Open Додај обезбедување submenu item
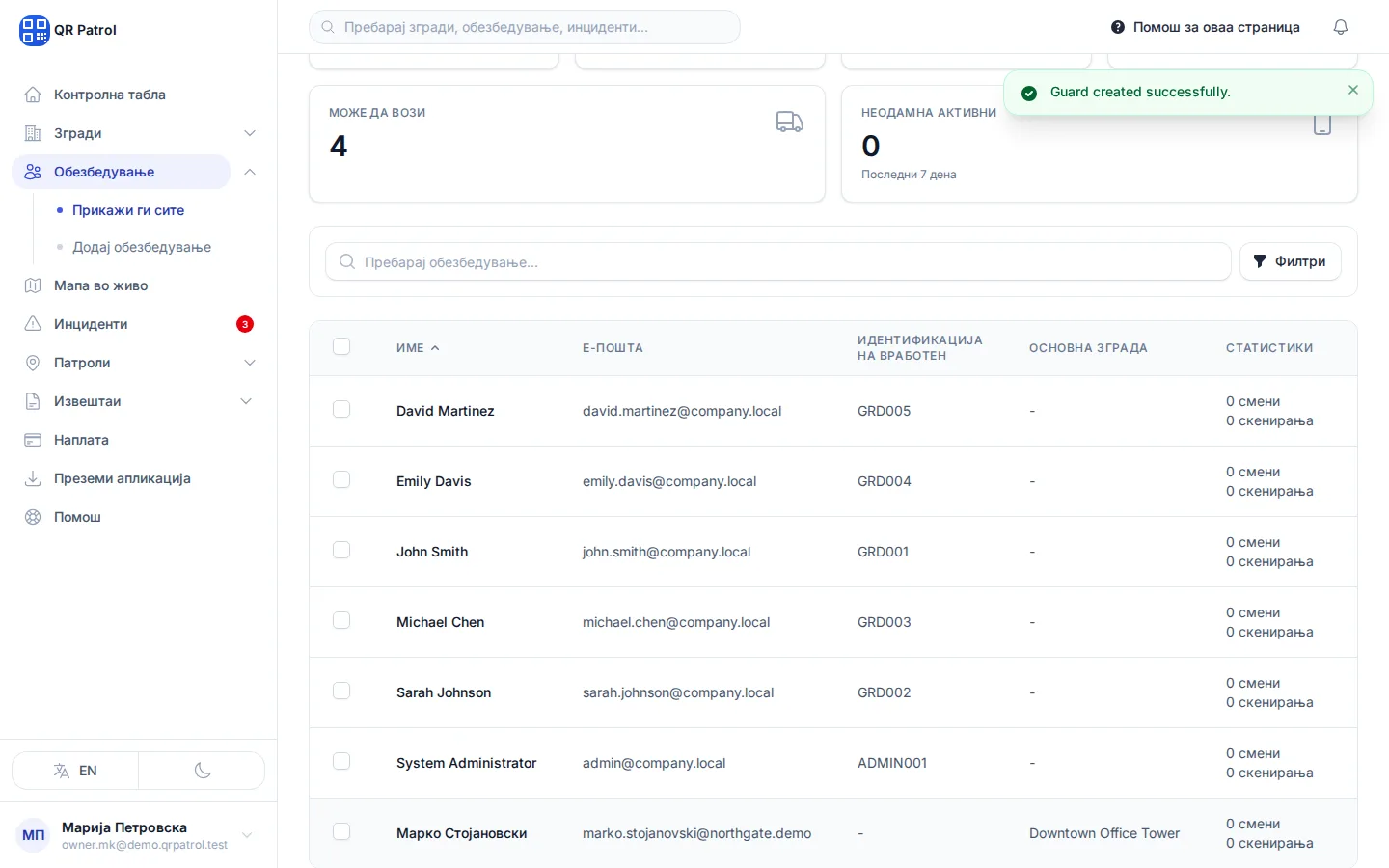 142,247
